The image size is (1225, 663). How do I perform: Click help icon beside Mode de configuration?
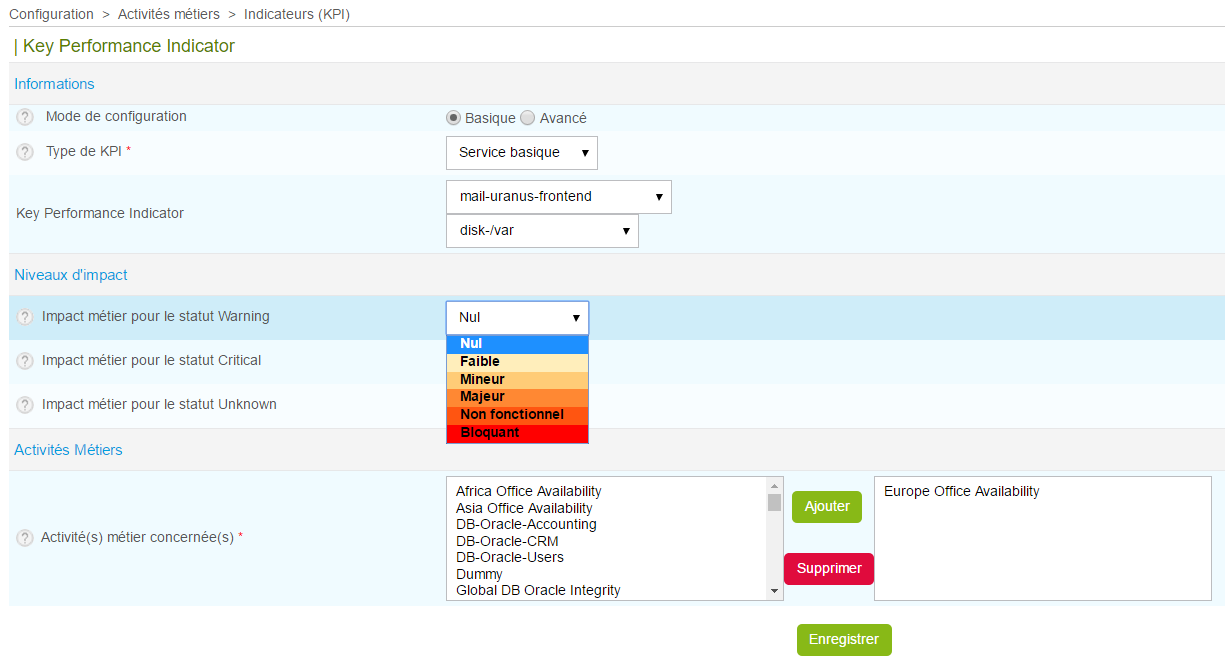[25, 117]
